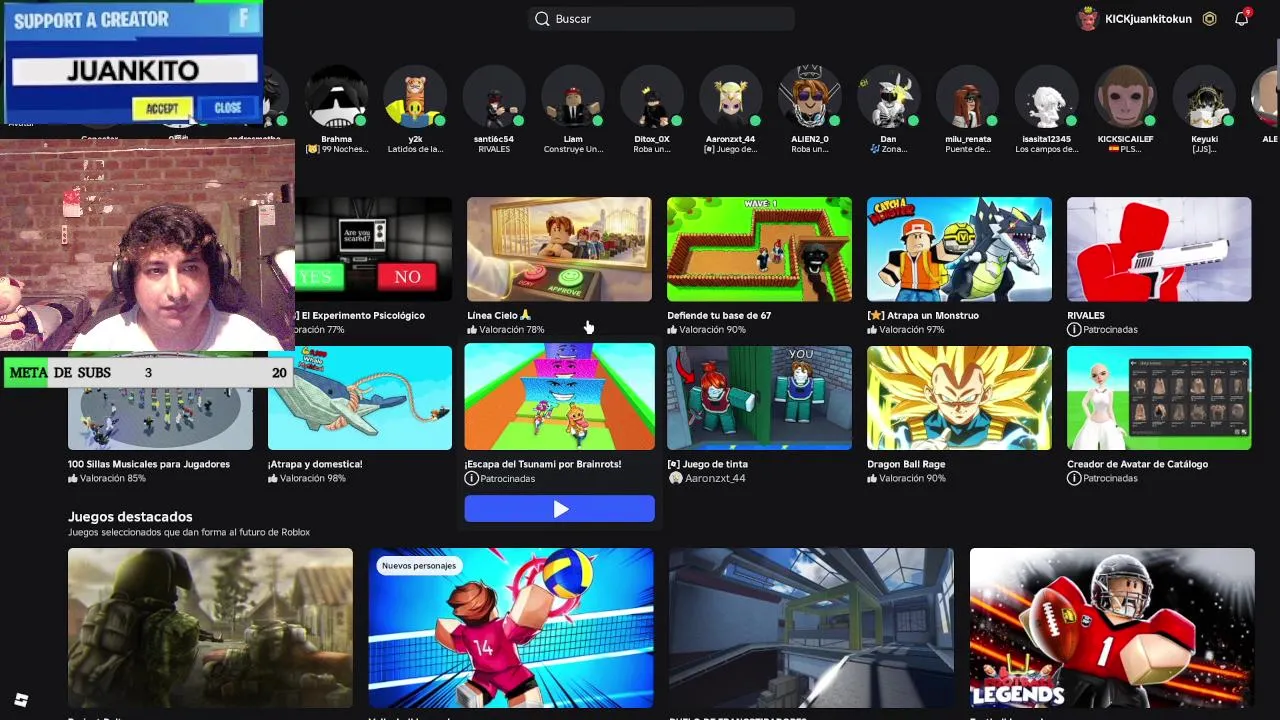Open Escapa del Tsunami por Brainrots thumbnail
This screenshot has height=720, width=1280.
(x=559, y=397)
